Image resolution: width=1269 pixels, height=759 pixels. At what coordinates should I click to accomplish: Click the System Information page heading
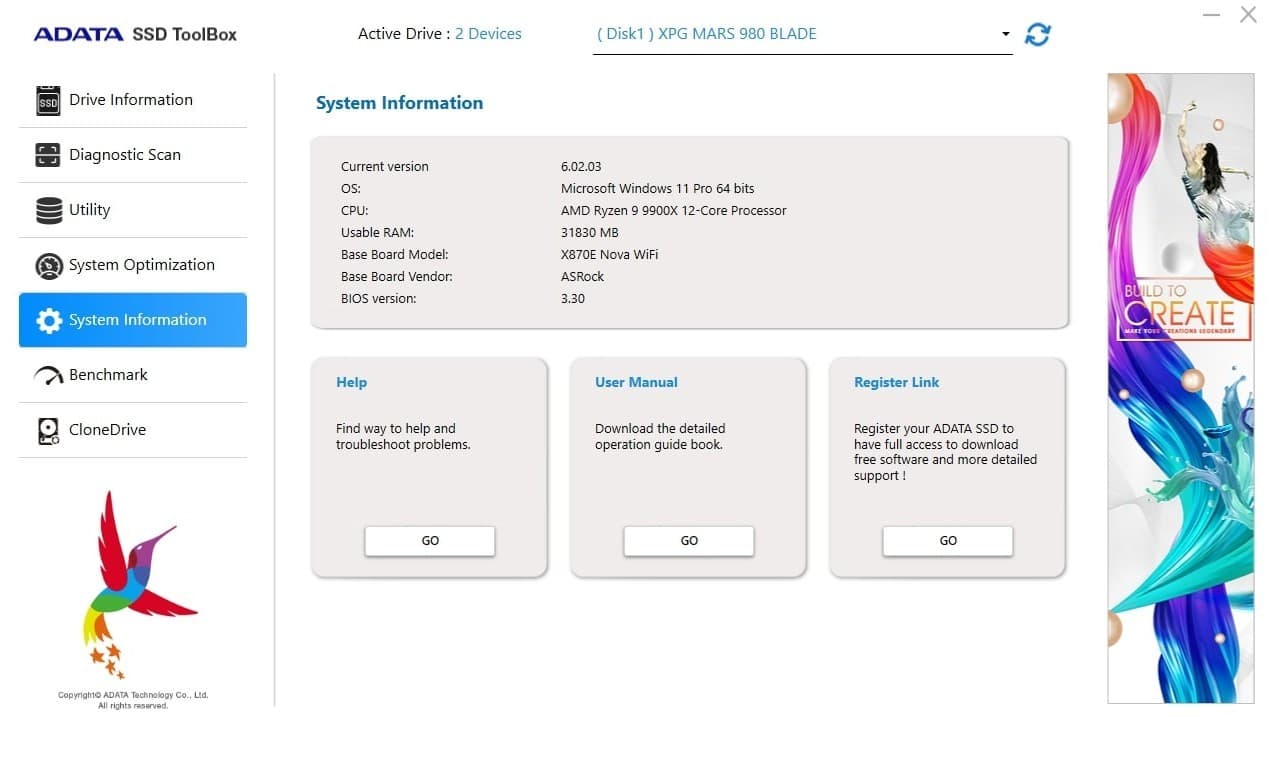(x=399, y=103)
